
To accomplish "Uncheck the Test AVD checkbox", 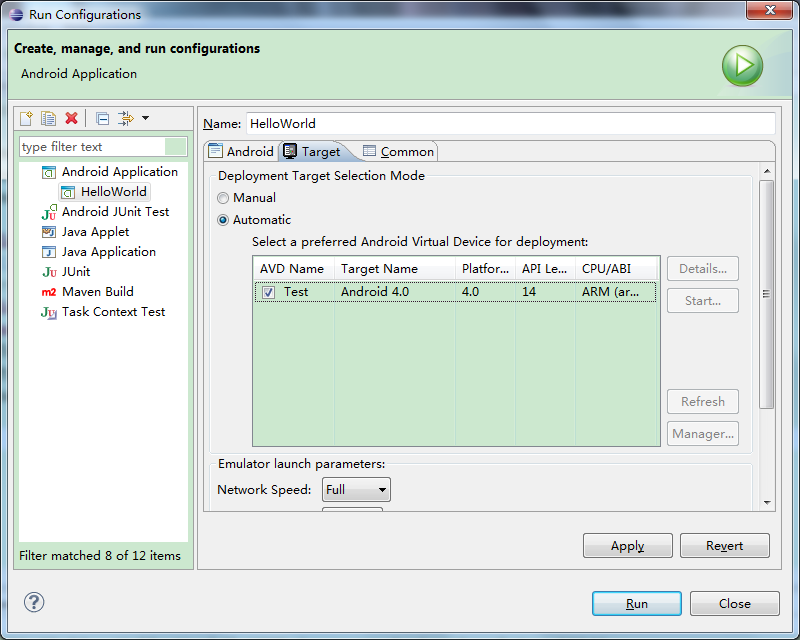I will pos(268,292).
